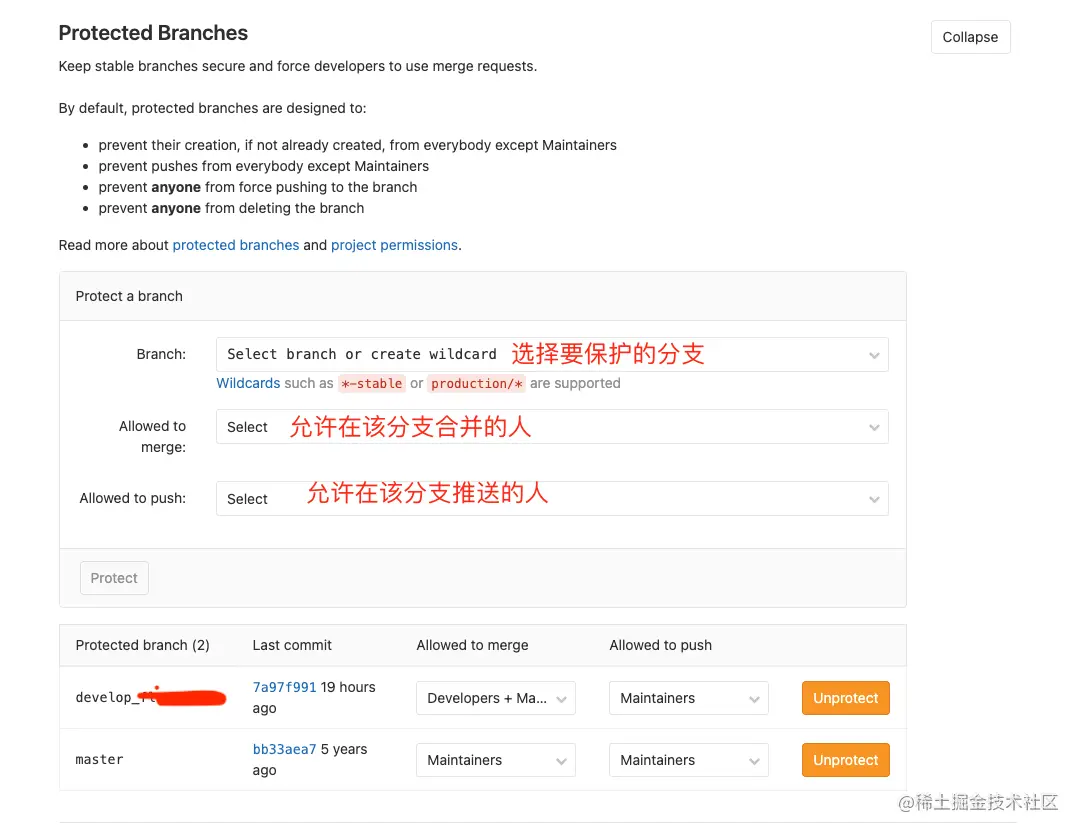Click the Protected branch (2) column header
Image resolution: width=1082 pixels, height=836 pixels.
click(x=142, y=645)
